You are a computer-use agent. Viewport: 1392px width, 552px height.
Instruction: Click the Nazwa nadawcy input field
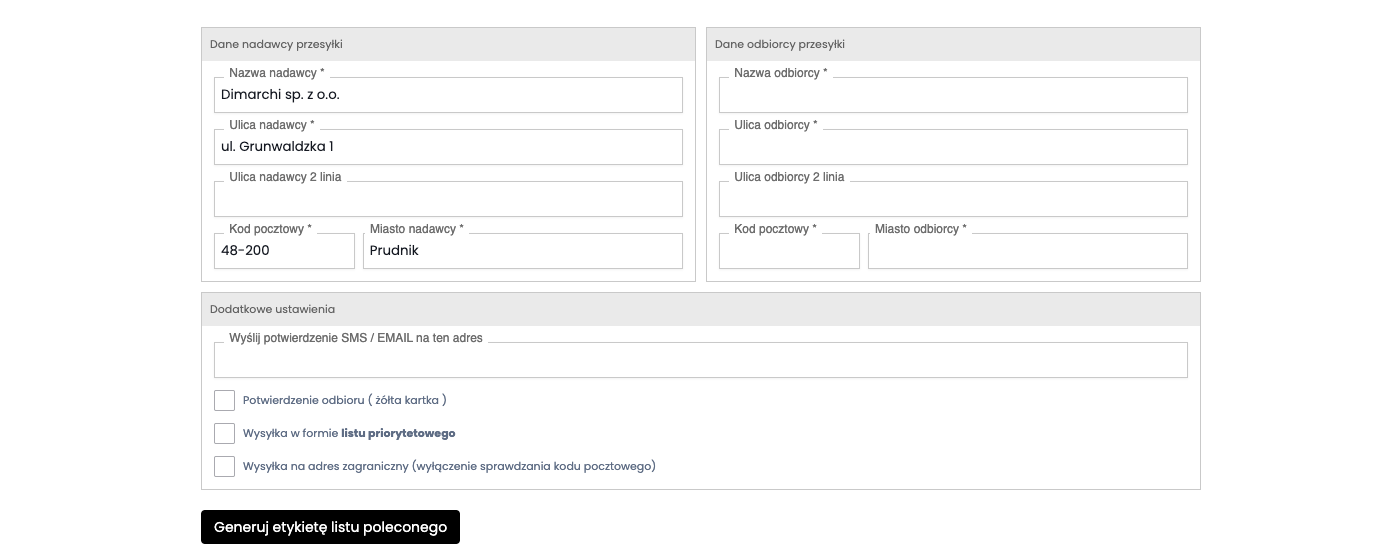(448, 95)
